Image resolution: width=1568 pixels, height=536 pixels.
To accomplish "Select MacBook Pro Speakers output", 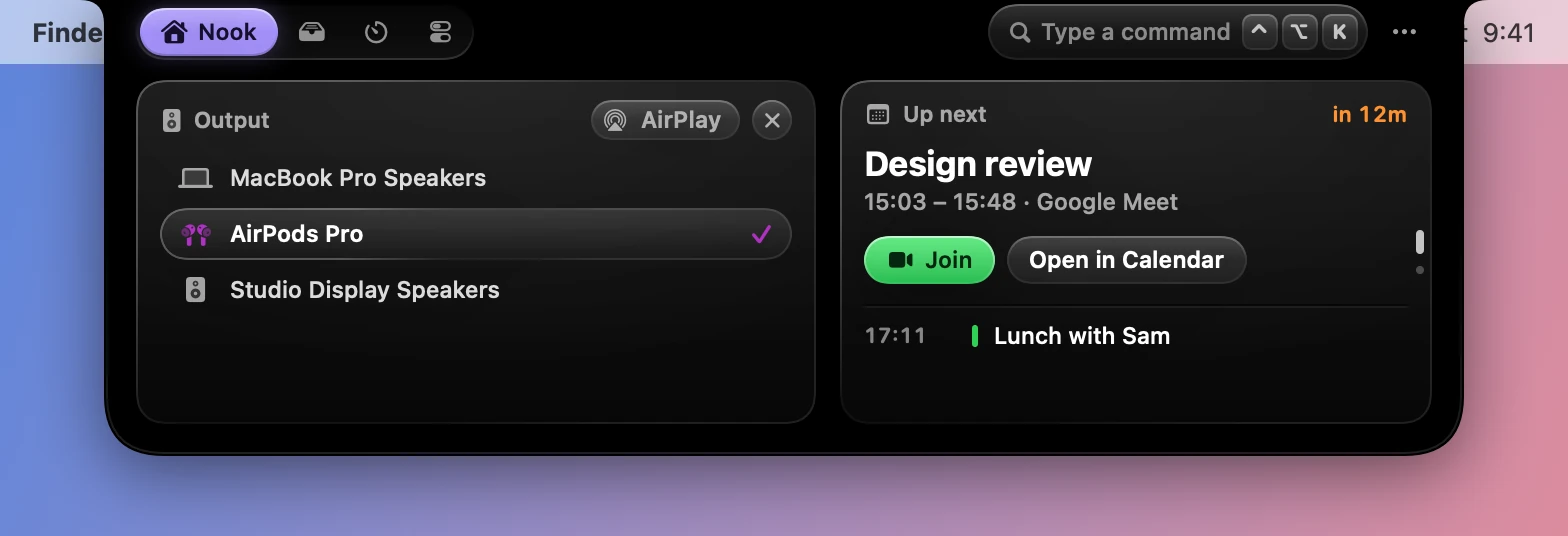I will click(476, 178).
